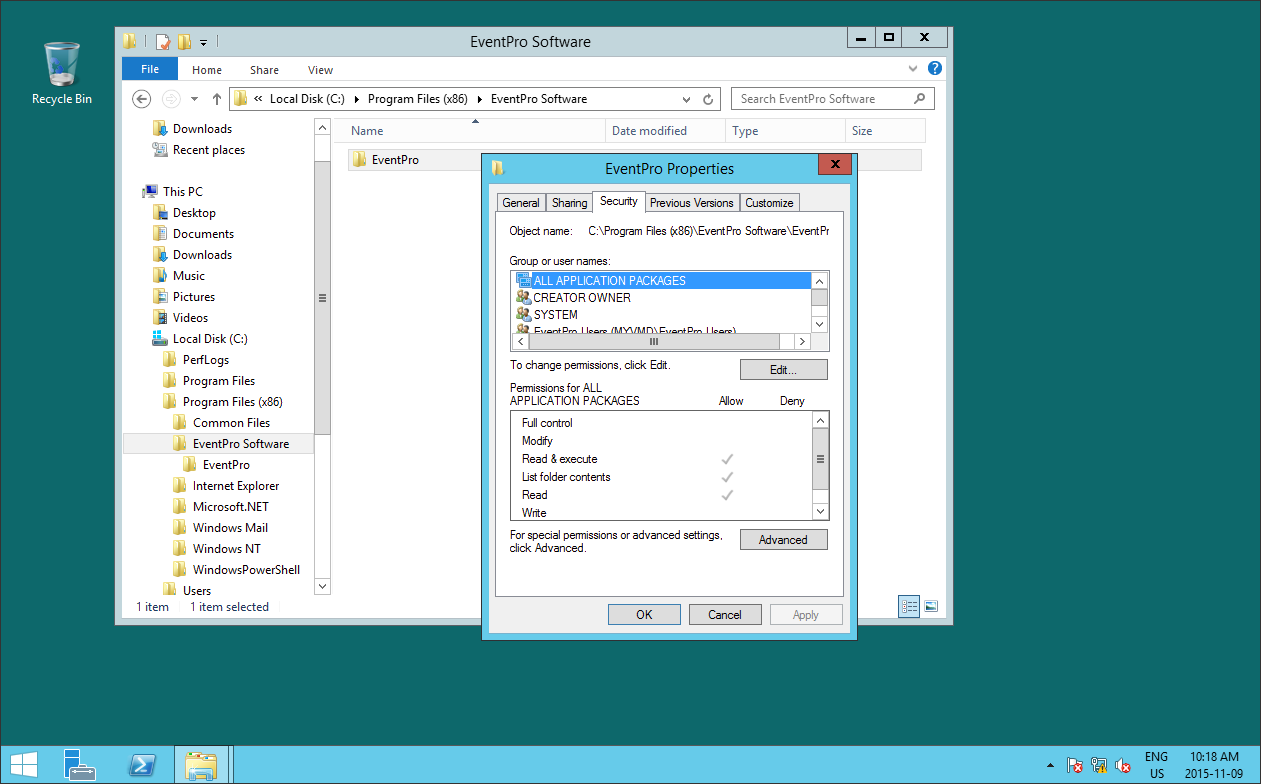Select Windows NT in the navigation tree

coord(226,549)
